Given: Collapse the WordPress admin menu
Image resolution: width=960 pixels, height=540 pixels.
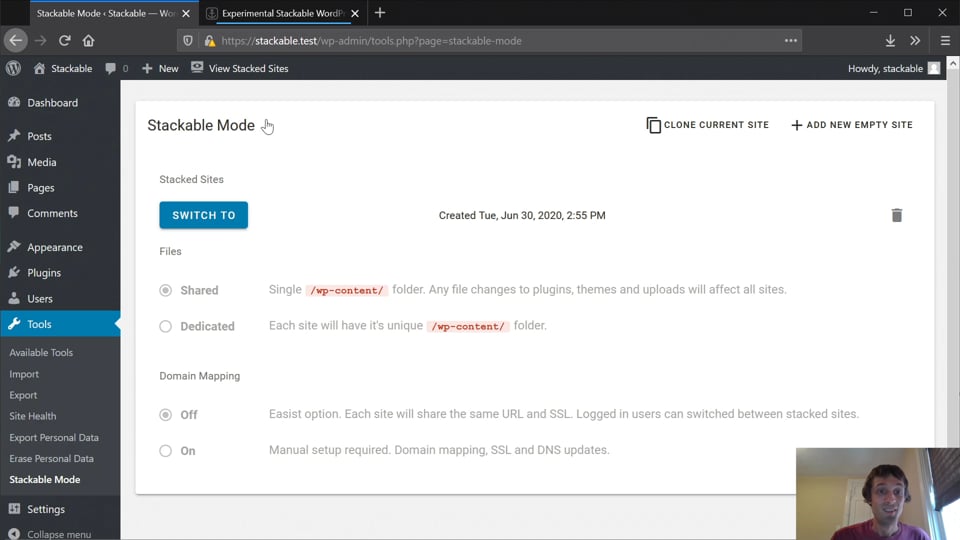Looking at the screenshot, I should point(50,534).
